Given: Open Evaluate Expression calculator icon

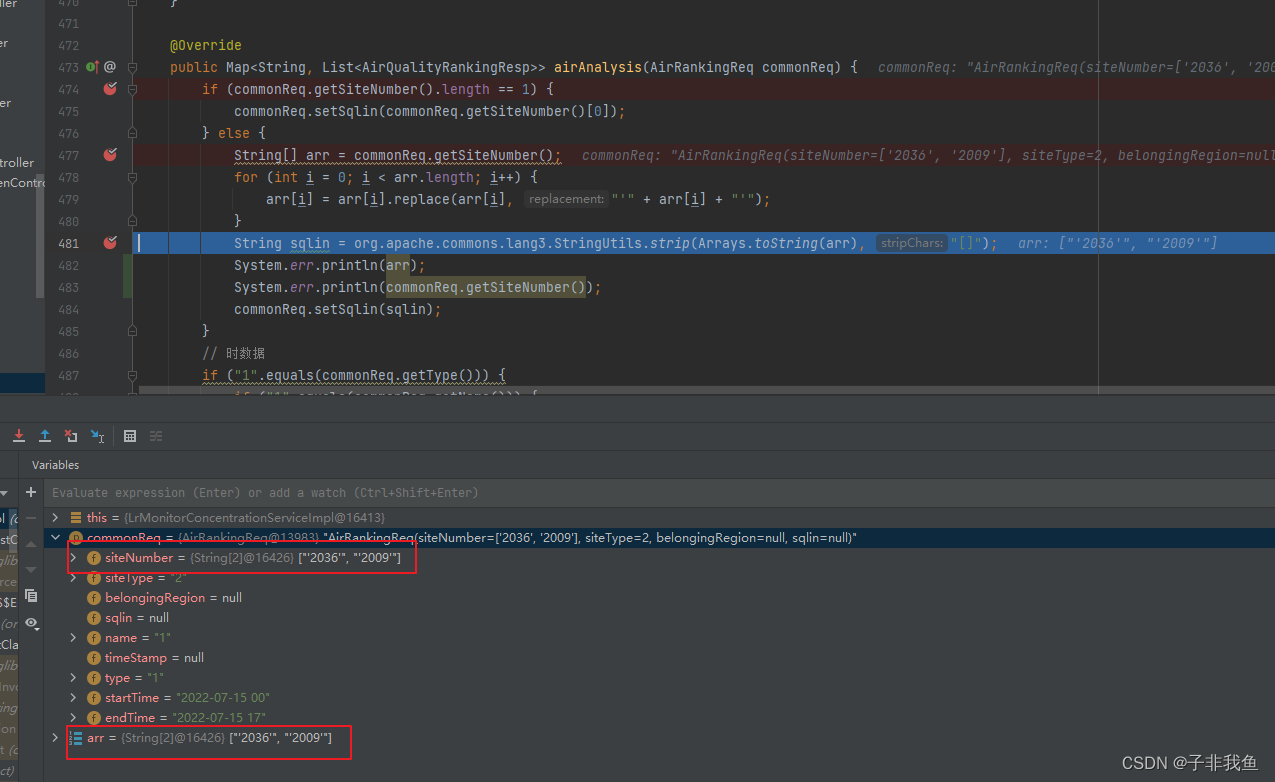Looking at the screenshot, I should coord(130,436).
